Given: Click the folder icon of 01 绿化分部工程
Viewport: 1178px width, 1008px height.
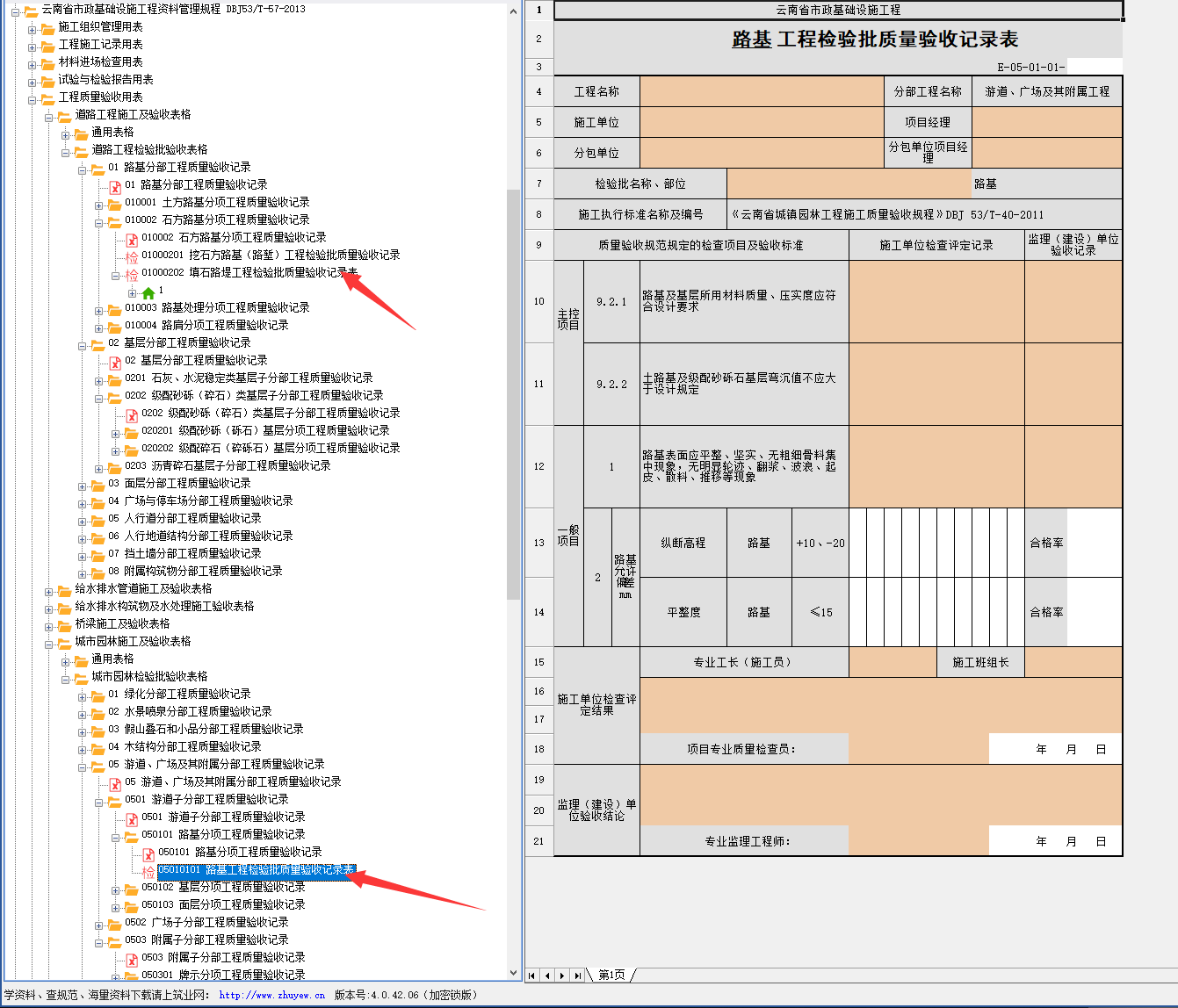Looking at the screenshot, I should point(98,695).
